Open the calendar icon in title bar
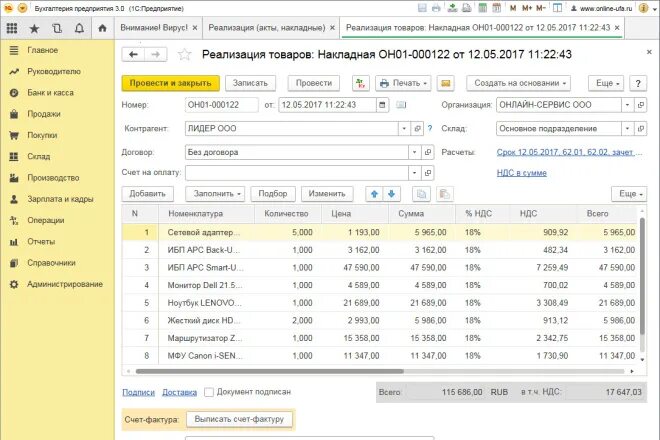The height and width of the screenshot is (440, 660). coord(497,8)
